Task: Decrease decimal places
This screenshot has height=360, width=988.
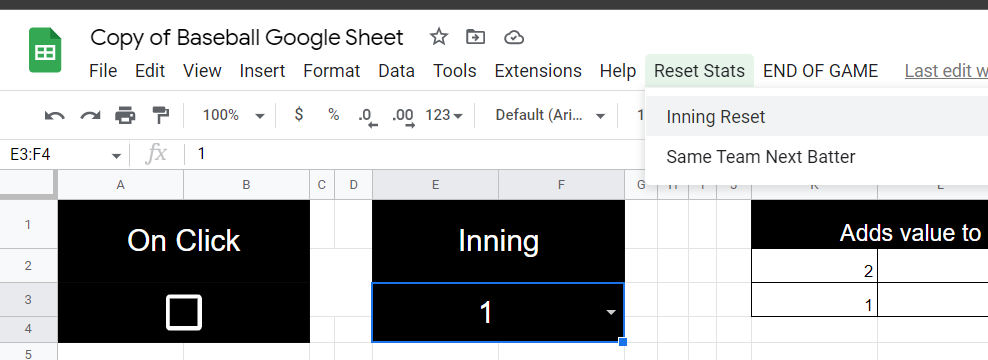Action: coord(367,117)
